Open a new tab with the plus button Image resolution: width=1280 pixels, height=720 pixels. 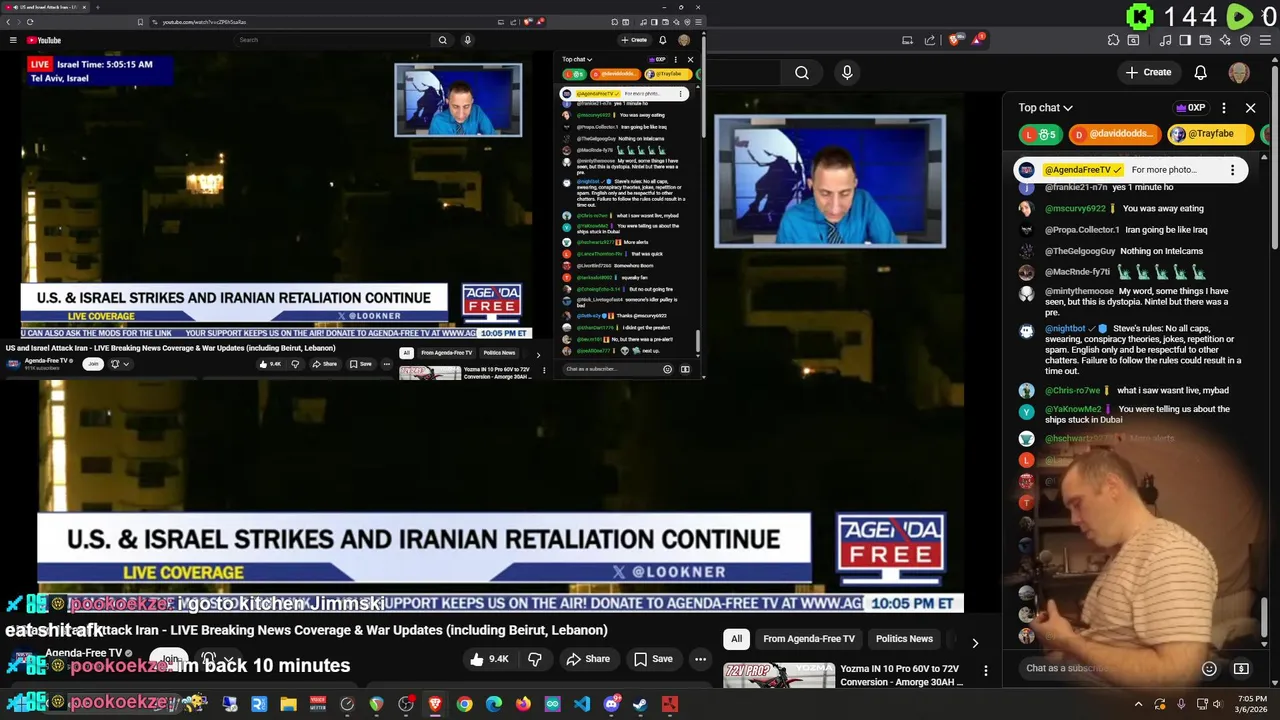coord(96,7)
